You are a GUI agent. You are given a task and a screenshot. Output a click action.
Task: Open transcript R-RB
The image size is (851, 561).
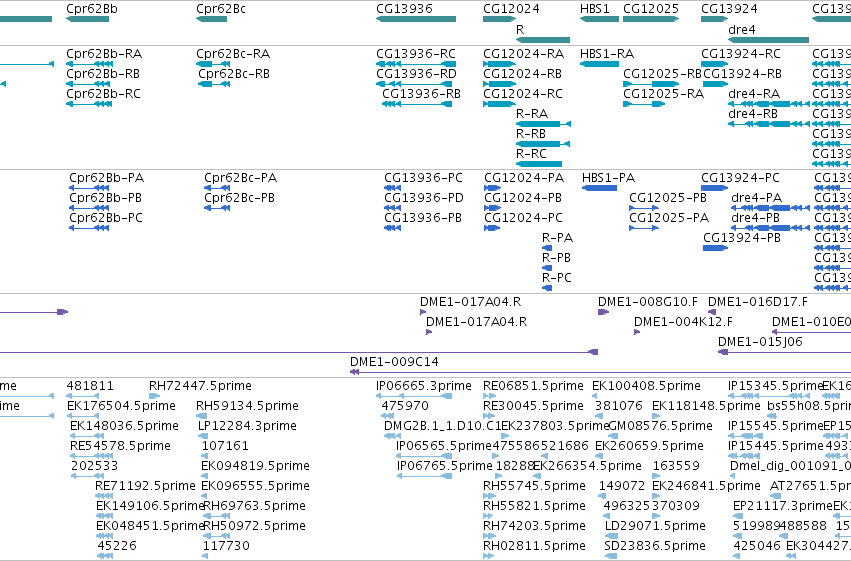(531, 134)
